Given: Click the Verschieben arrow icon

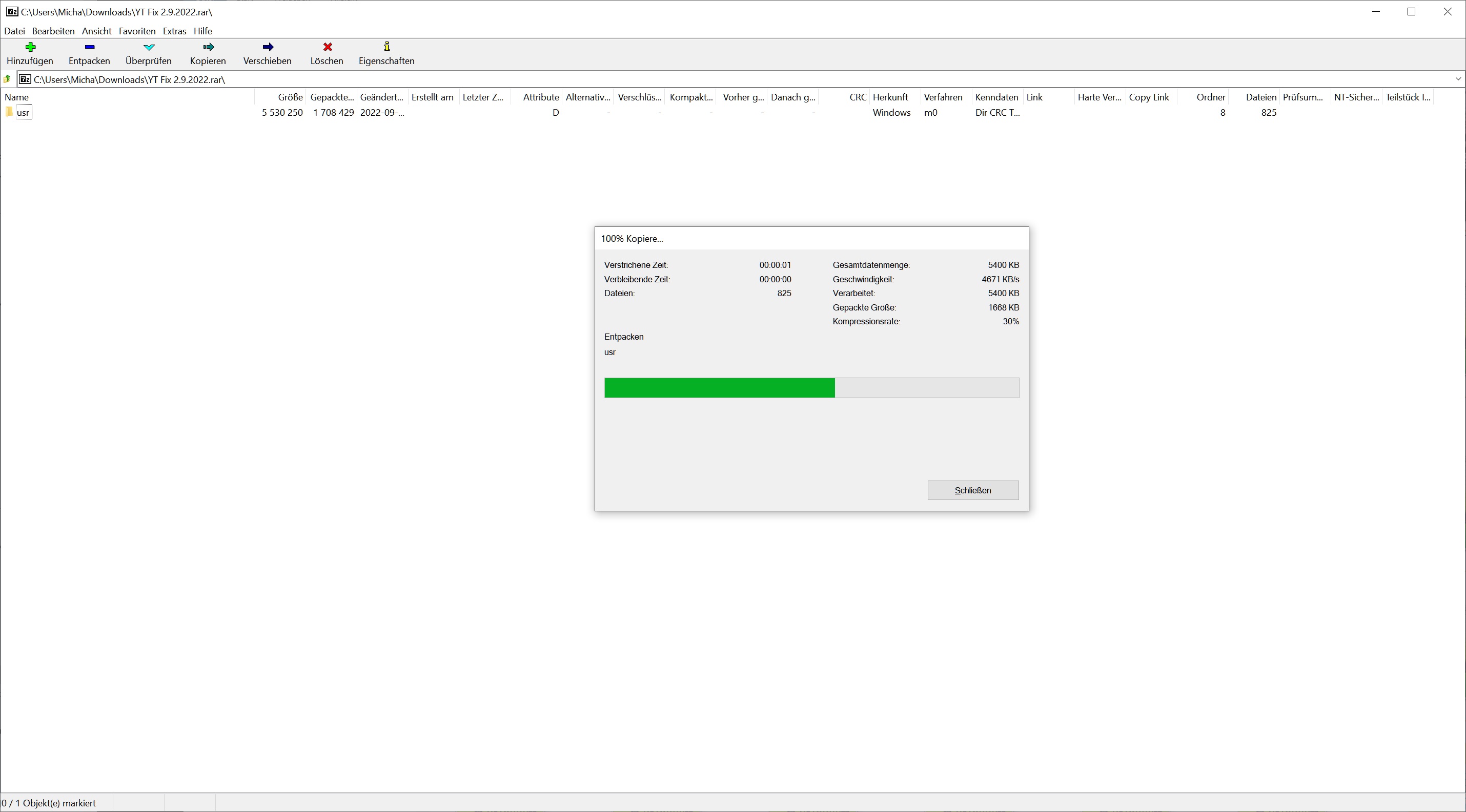Looking at the screenshot, I should pyautogui.click(x=268, y=47).
